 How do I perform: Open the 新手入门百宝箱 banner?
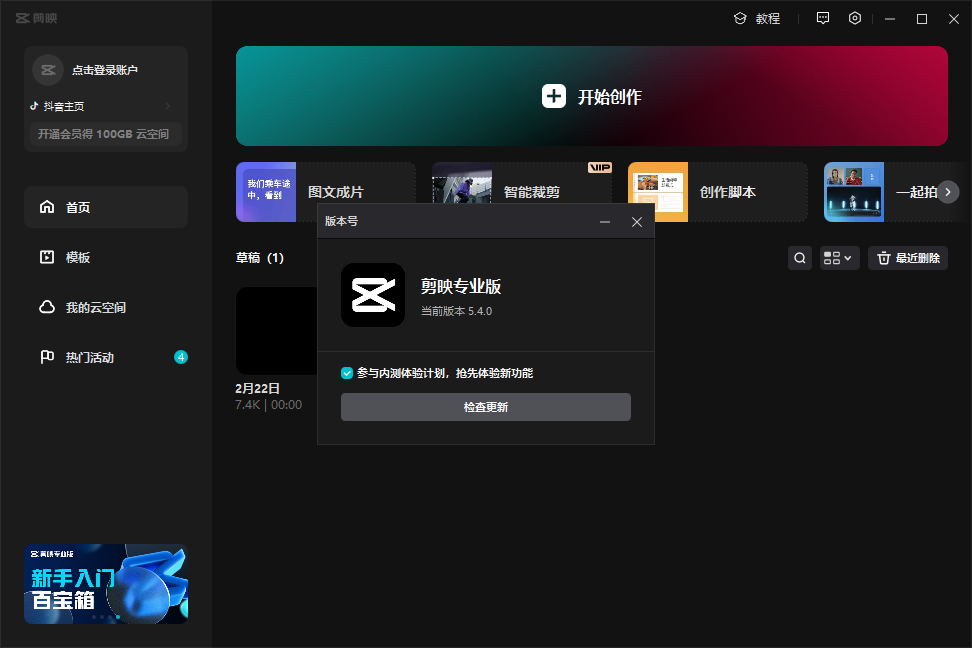pyautogui.click(x=106, y=584)
